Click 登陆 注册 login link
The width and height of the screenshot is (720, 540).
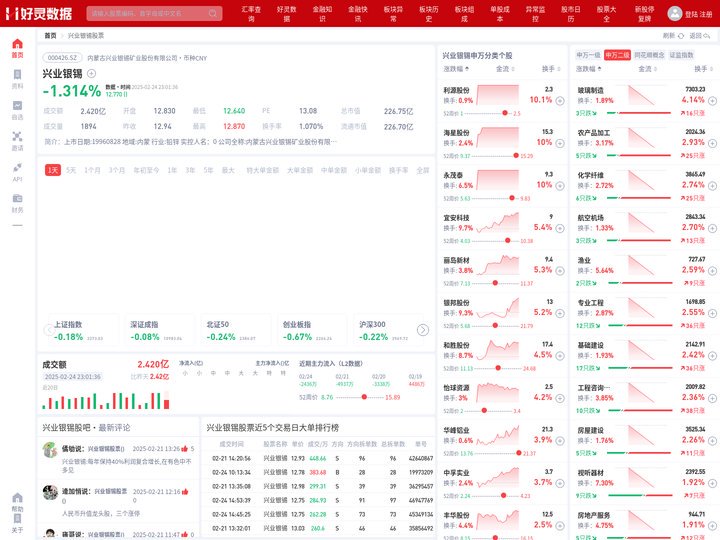pos(698,14)
